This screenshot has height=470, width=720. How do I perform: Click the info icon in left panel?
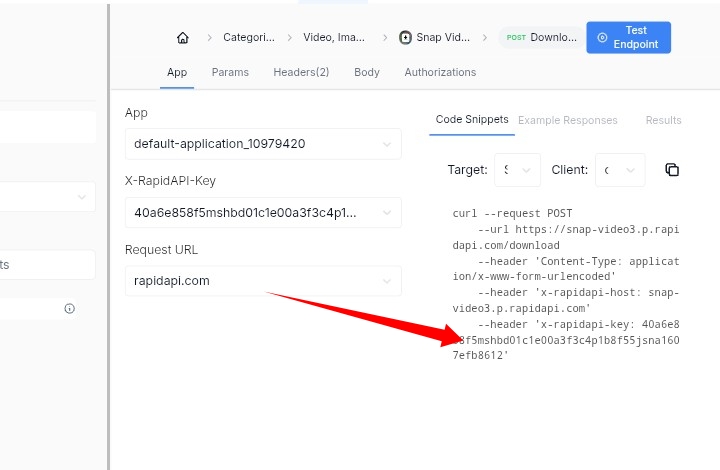point(69,309)
